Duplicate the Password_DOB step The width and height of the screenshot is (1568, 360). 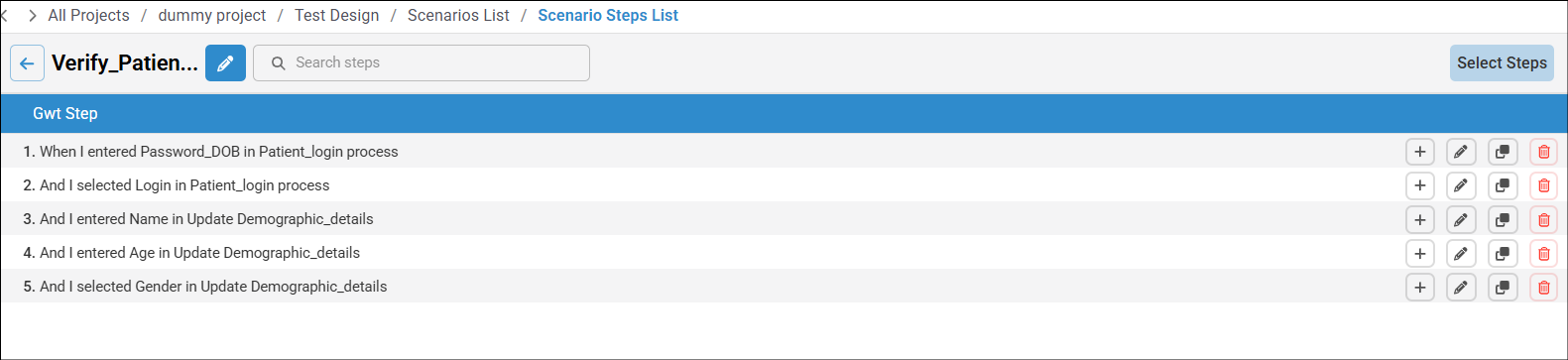click(1503, 152)
